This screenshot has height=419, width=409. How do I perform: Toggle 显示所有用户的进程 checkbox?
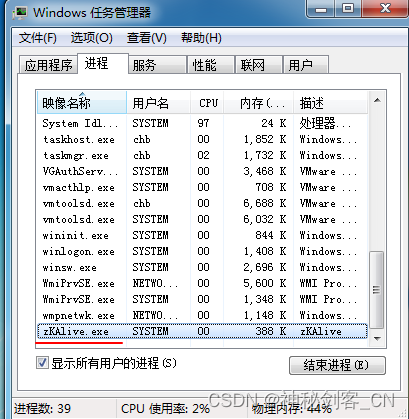coord(42,363)
